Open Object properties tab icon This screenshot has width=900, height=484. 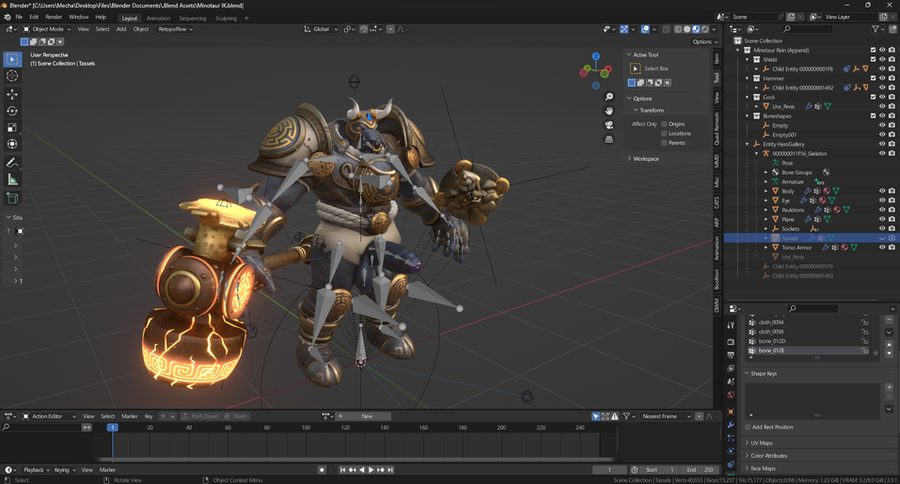point(731,412)
